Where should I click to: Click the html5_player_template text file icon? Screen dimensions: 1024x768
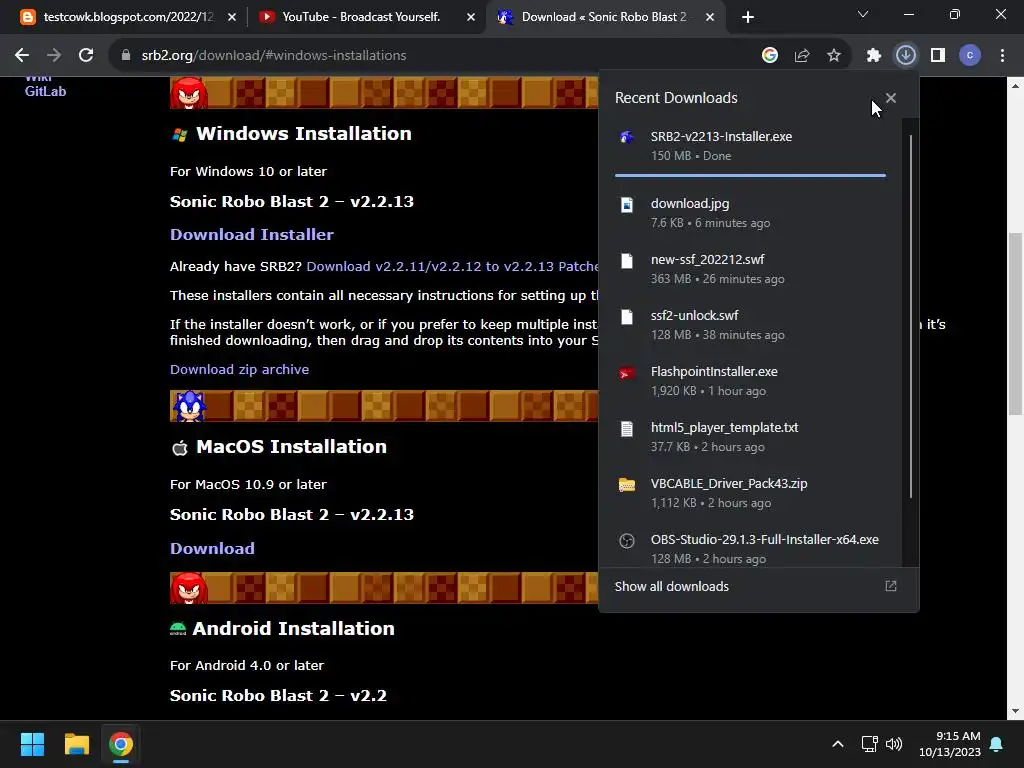click(627, 429)
